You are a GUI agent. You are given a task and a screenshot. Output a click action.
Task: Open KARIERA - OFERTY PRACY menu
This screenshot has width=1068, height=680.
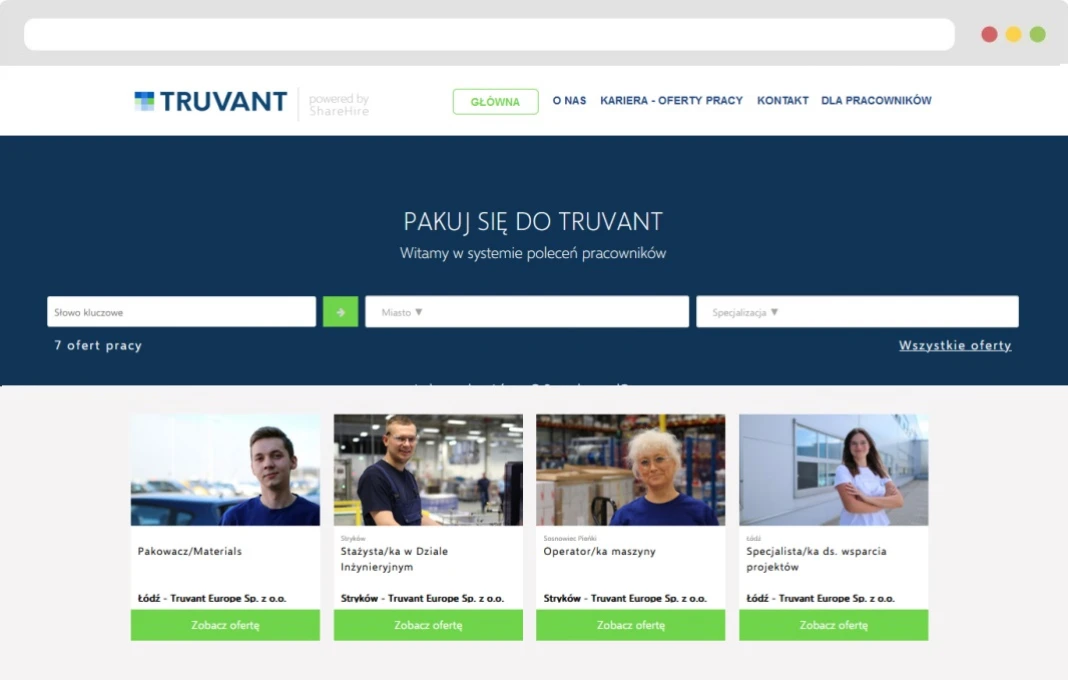tap(671, 100)
